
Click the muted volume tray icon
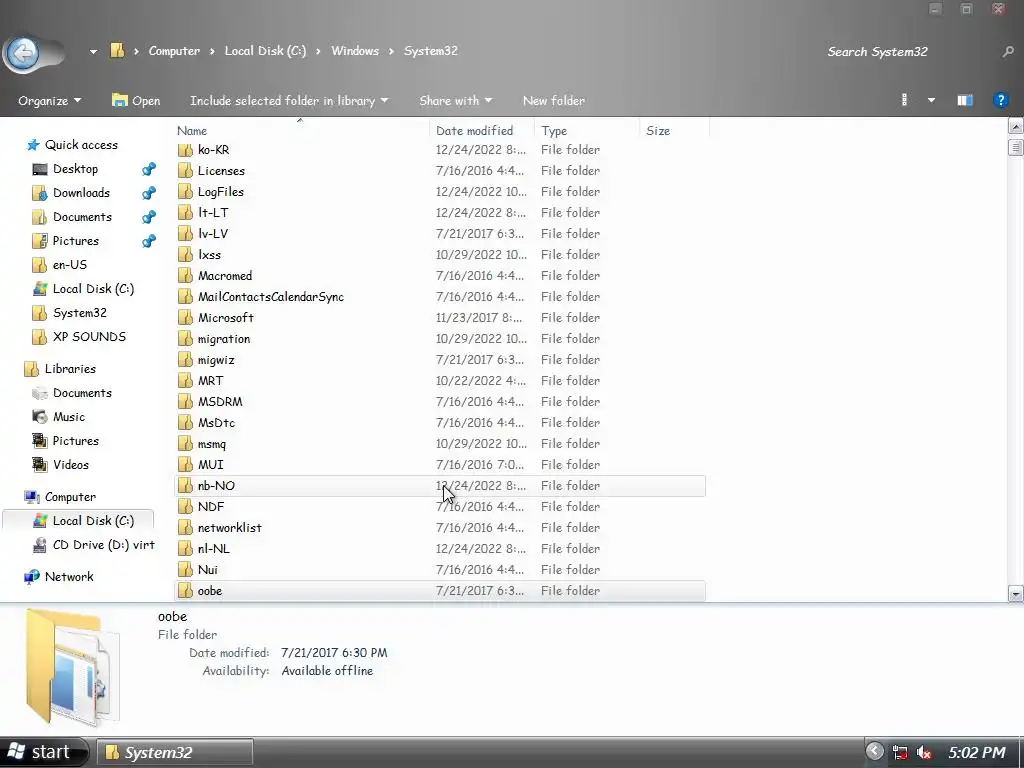[x=923, y=753]
